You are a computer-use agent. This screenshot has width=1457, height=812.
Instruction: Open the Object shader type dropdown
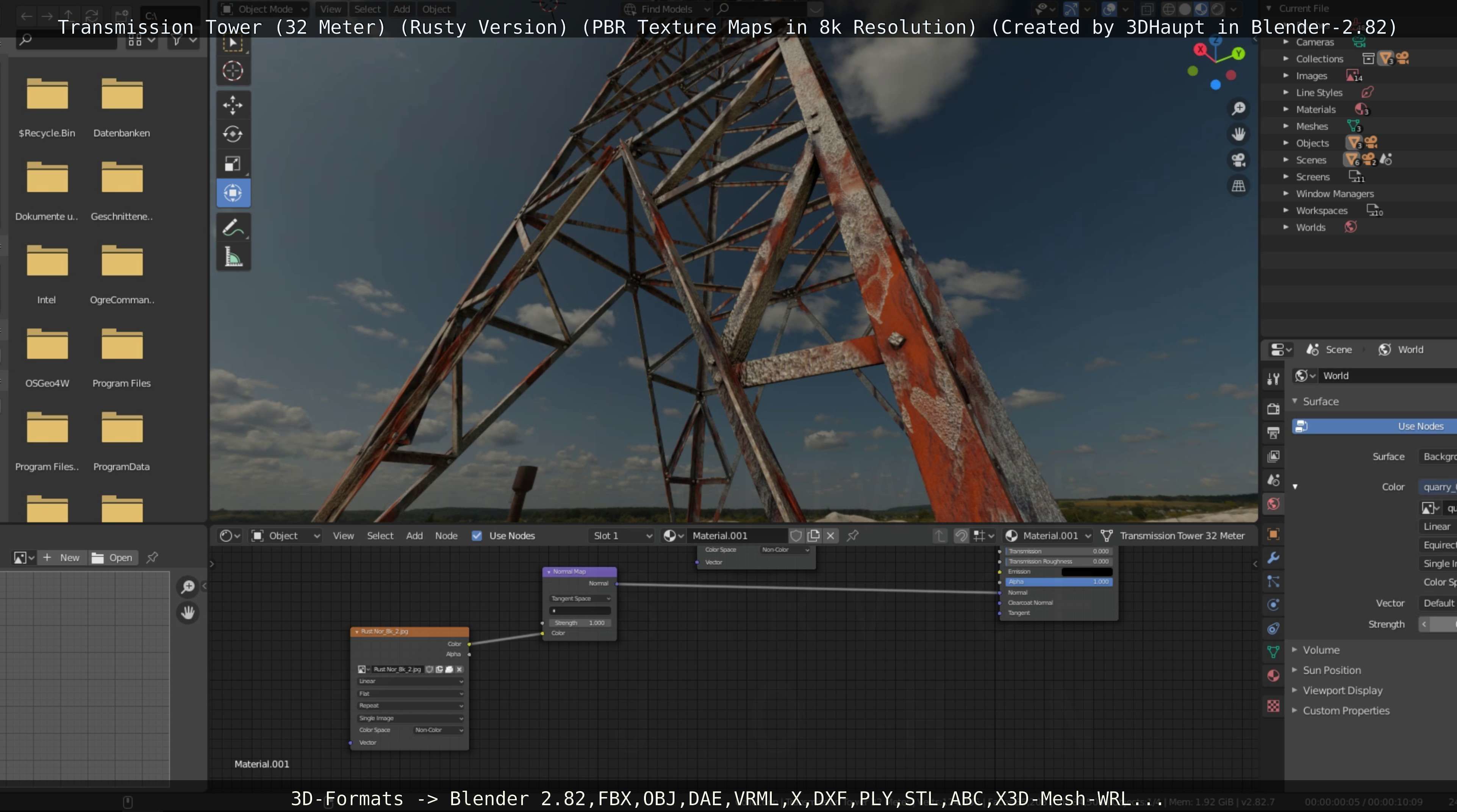point(286,536)
